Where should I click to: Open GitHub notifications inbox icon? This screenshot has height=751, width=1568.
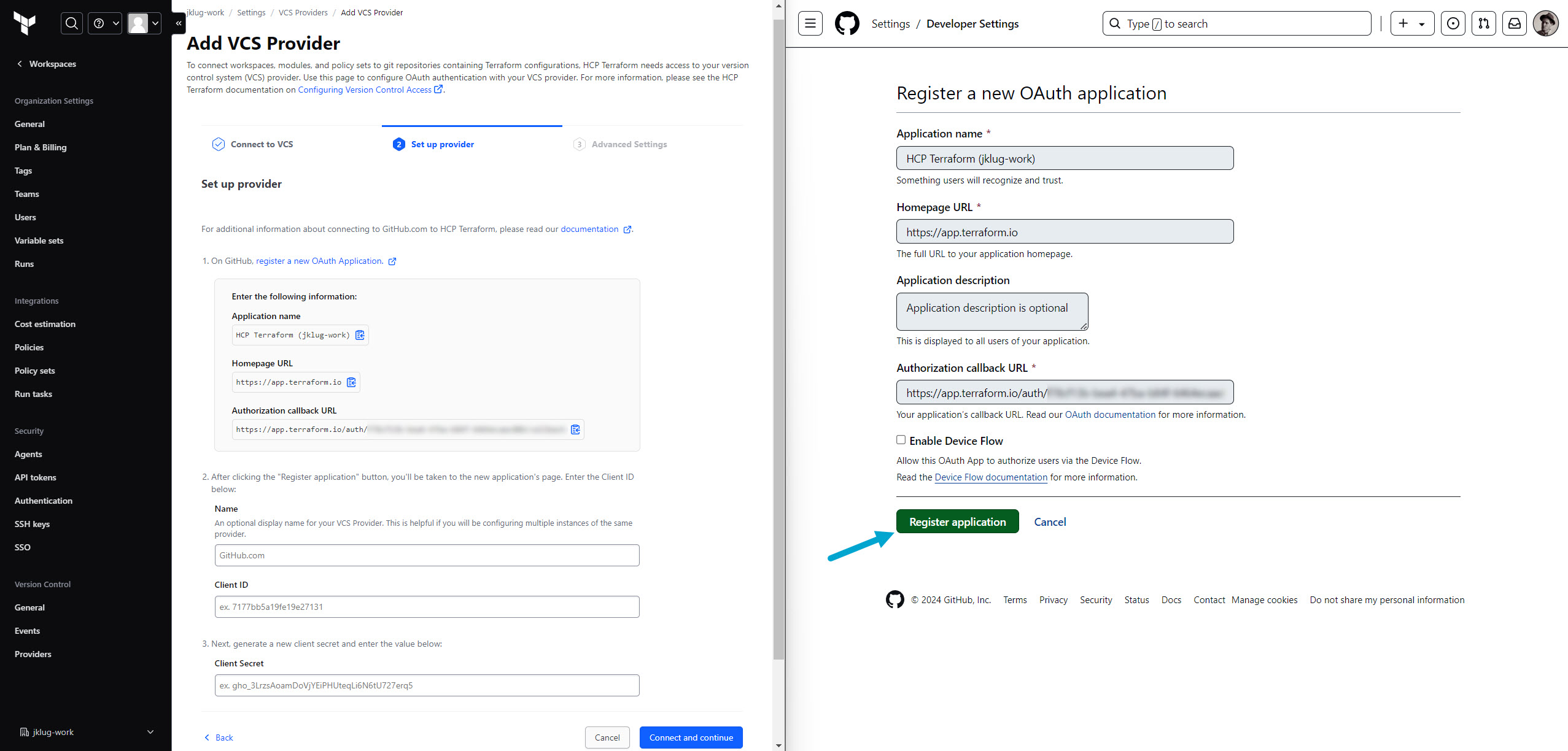(1515, 23)
